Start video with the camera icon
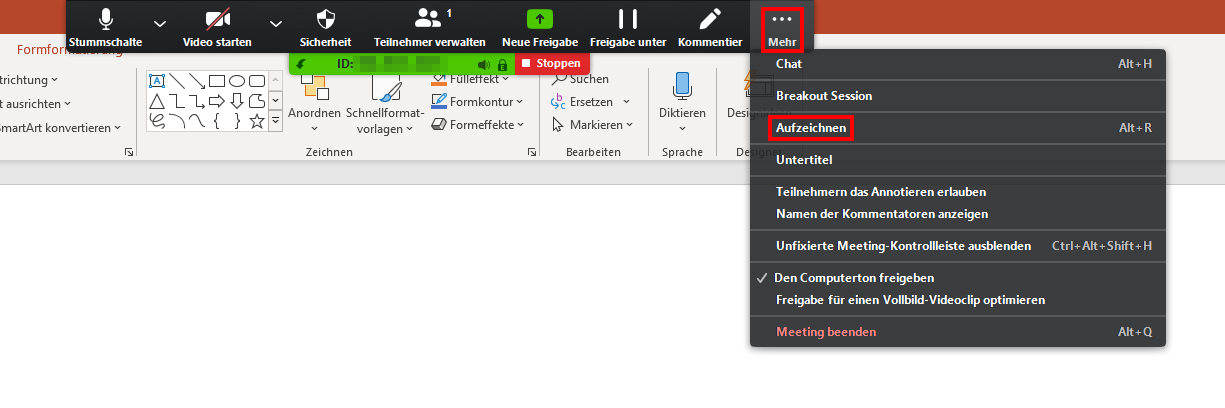The image size is (1225, 408). (217, 19)
